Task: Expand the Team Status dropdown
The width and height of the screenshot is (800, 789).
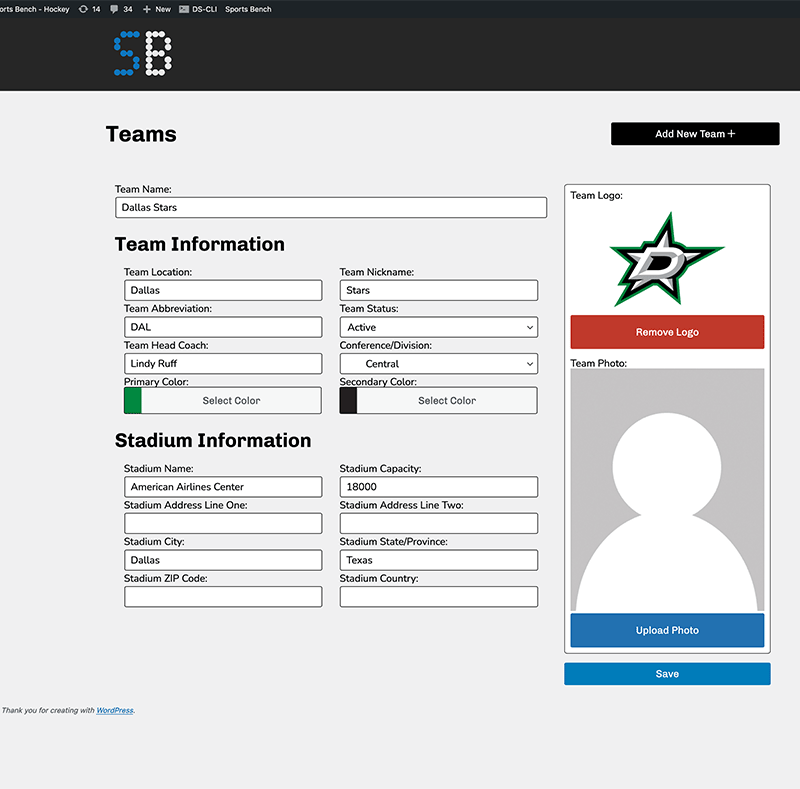Action: tap(439, 327)
